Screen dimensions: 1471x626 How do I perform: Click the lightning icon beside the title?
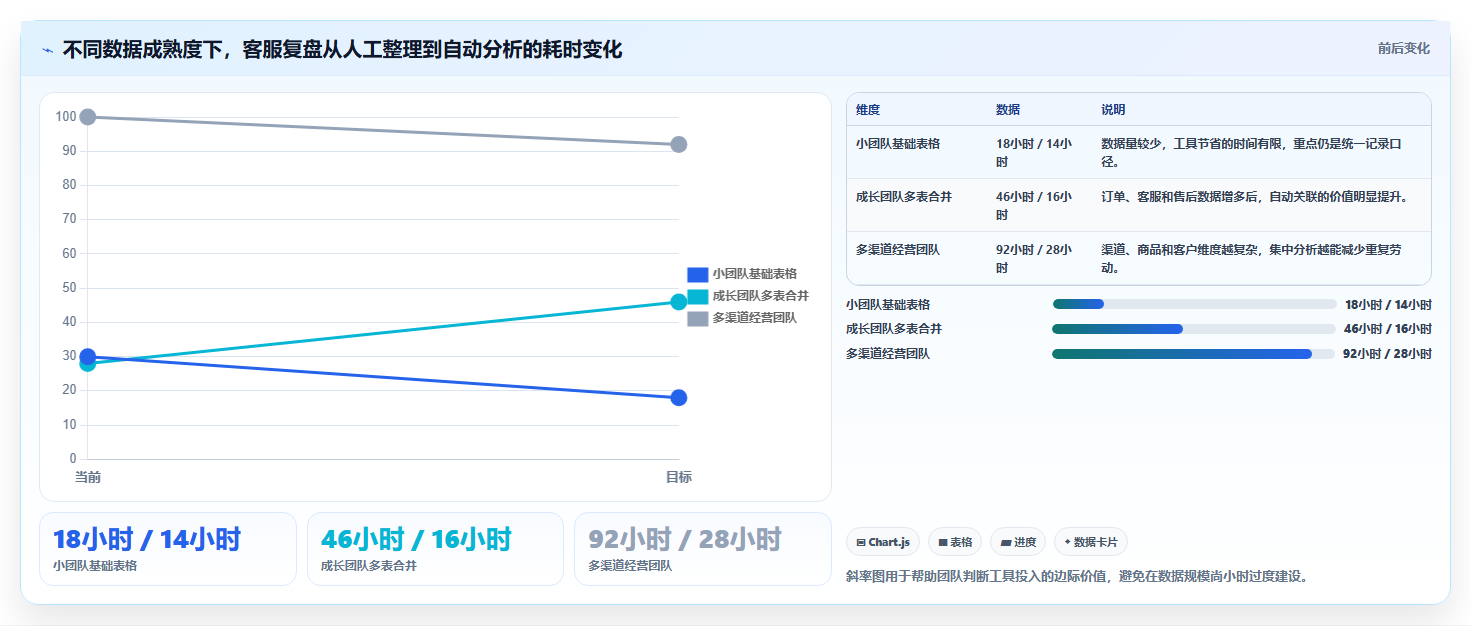48,50
